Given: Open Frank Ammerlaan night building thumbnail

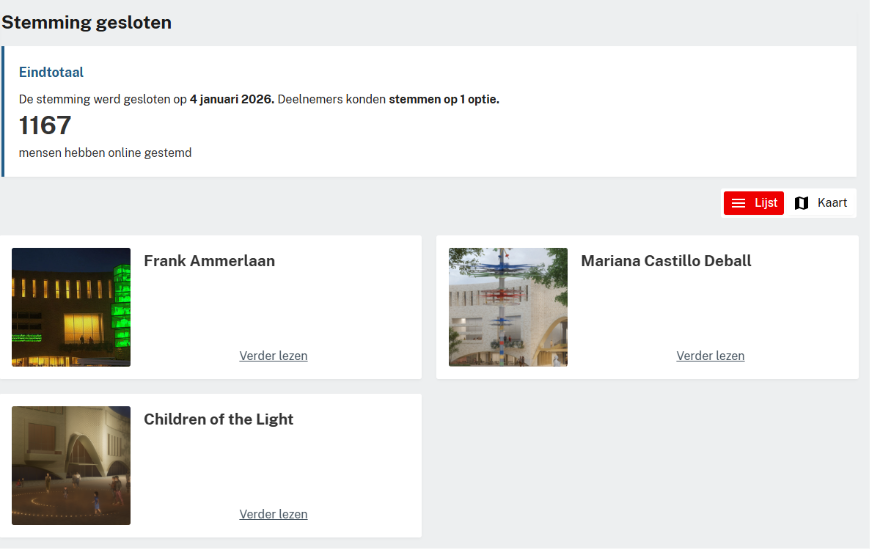Looking at the screenshot, I should tap(71, 307).
